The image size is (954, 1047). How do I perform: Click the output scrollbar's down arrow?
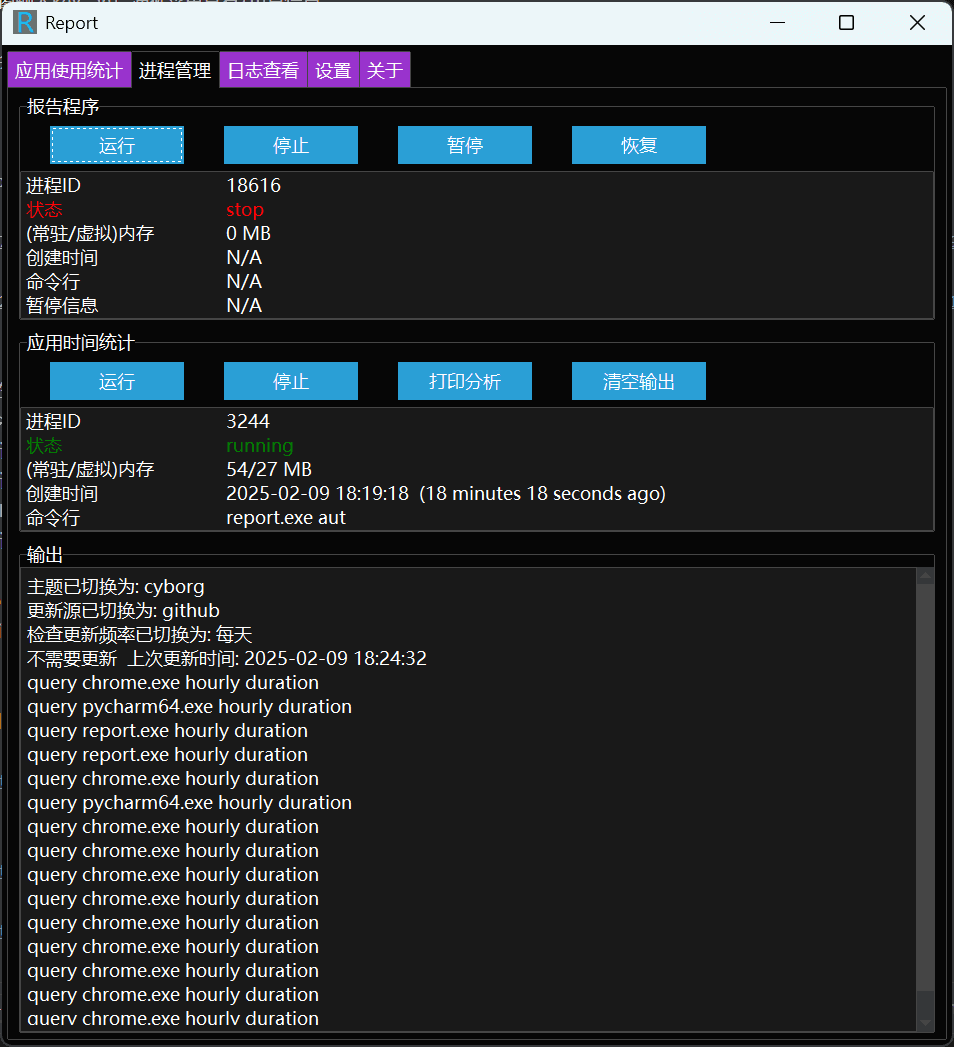[925, 1022]
